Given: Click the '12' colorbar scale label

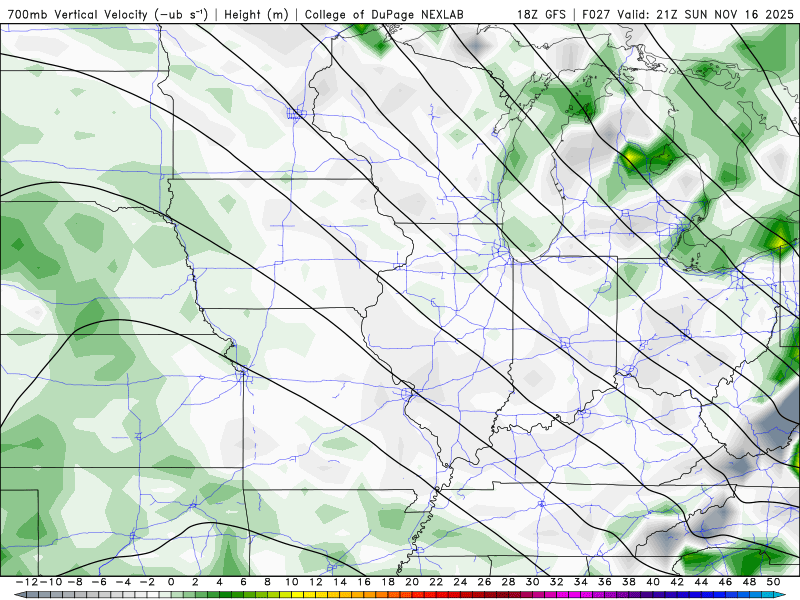Looking at the screenshot, I should click(x=316, y=582).
